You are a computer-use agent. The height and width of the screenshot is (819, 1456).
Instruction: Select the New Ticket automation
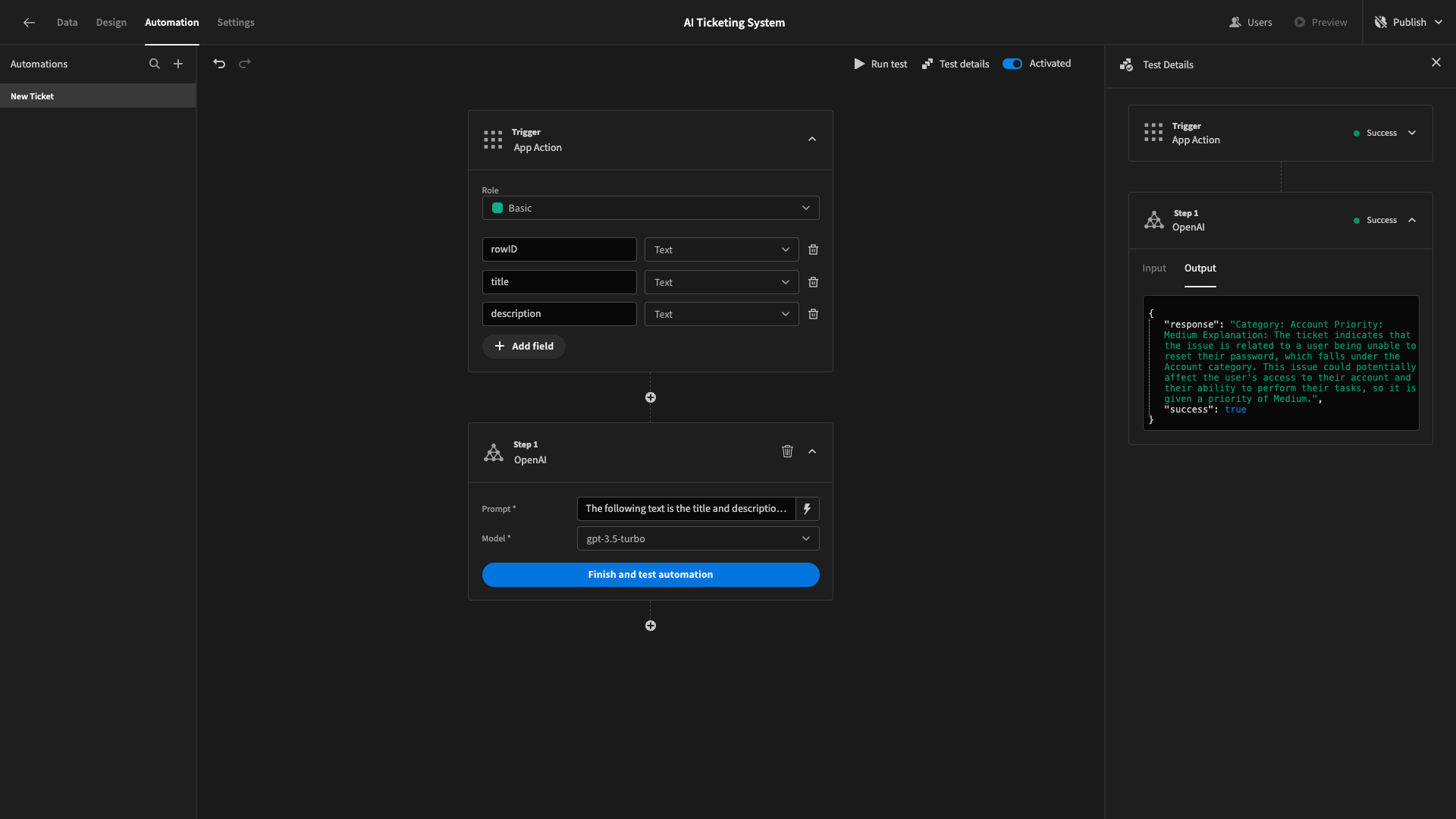(98, 96)
